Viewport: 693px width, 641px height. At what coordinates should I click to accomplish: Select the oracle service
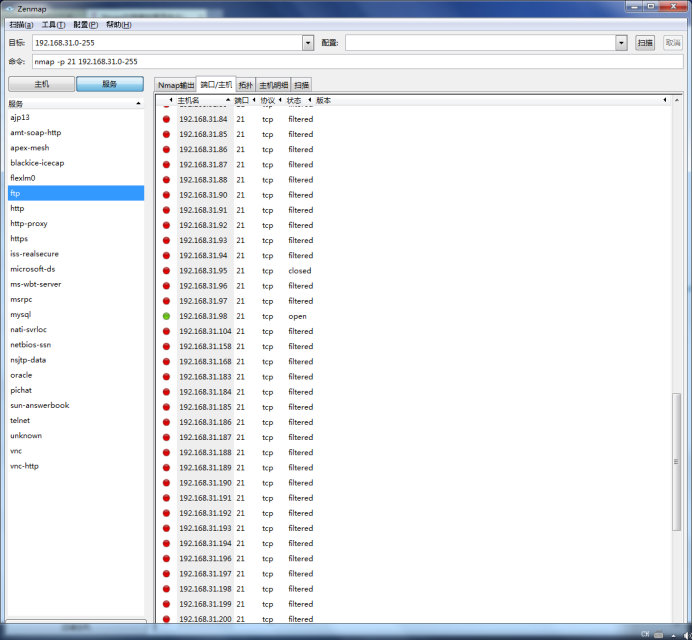point(76,375)
